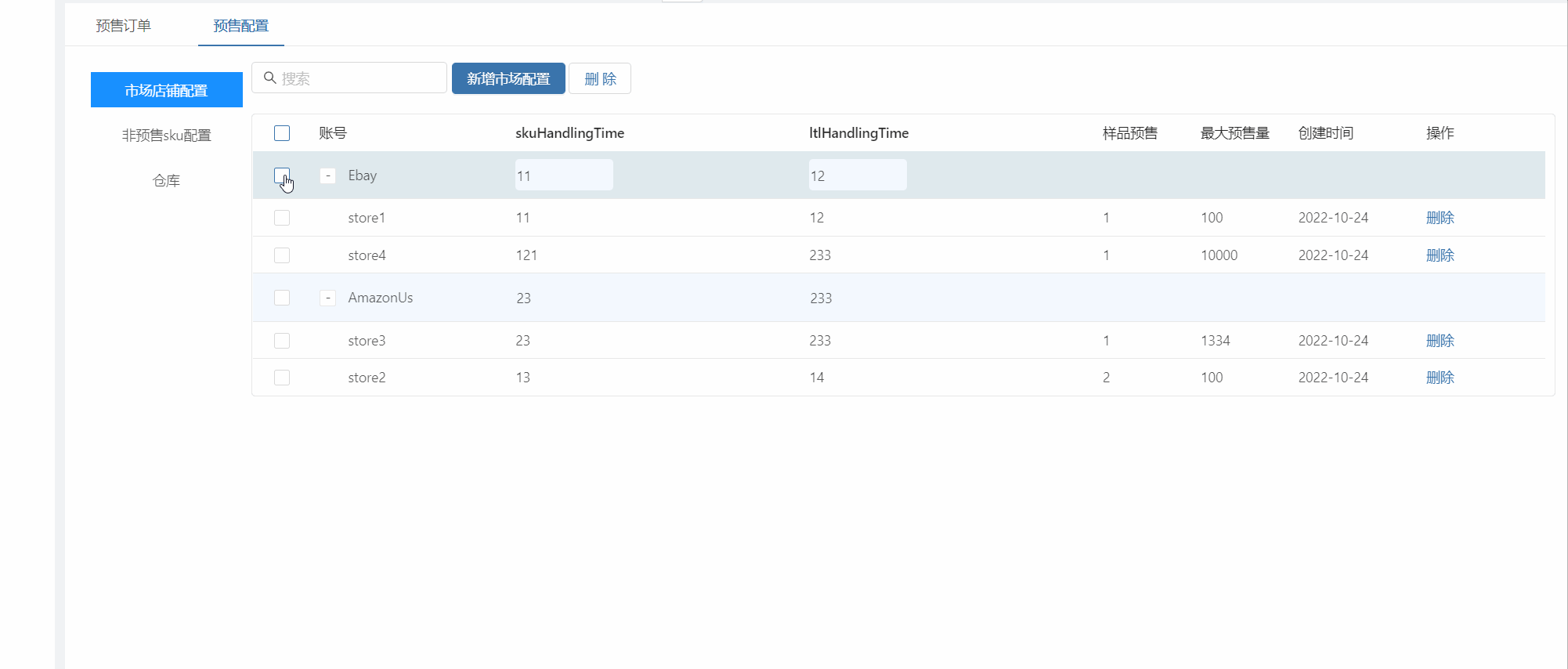
Task: Check the AmazonUs row checkbox
Action: 282,298
